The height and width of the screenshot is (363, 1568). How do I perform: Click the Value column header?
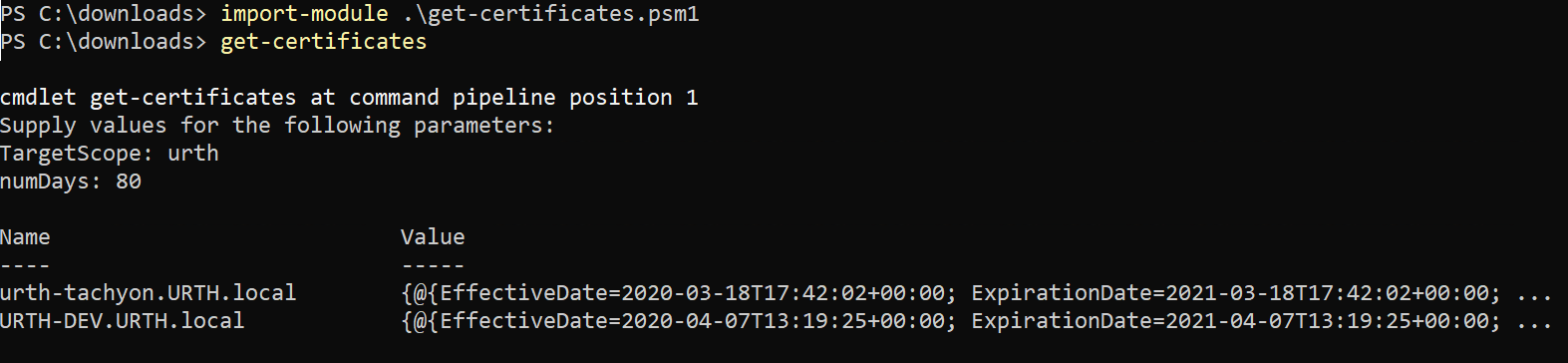433,237
